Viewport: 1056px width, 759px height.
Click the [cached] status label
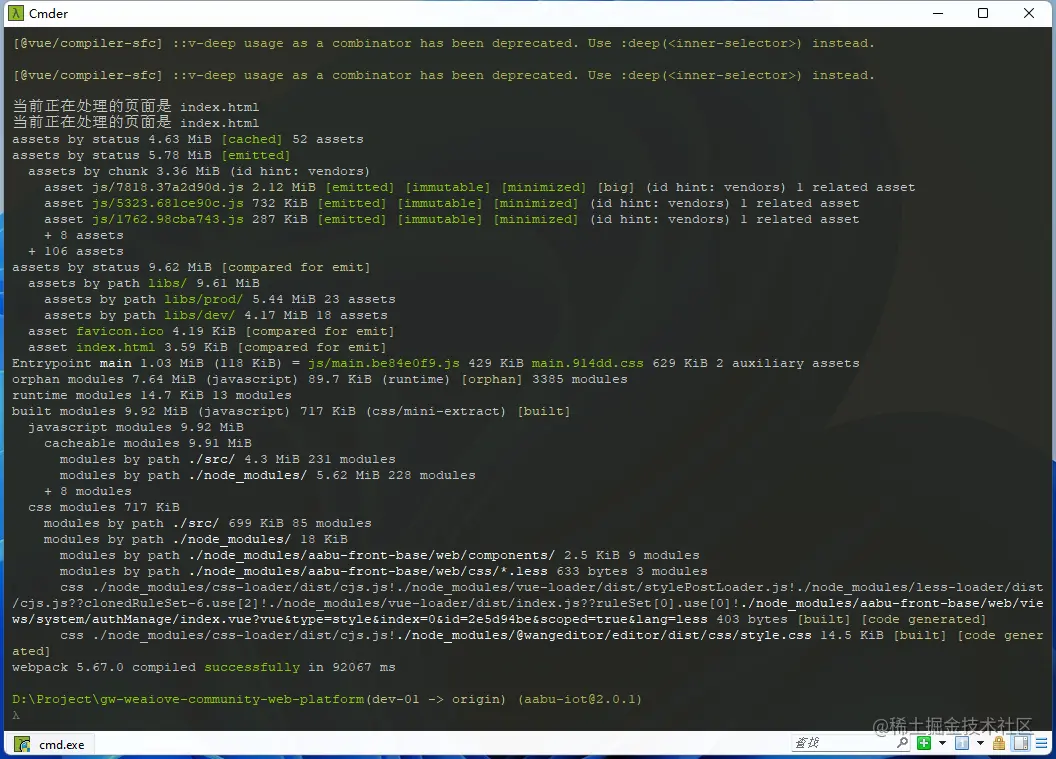point(252,139)
